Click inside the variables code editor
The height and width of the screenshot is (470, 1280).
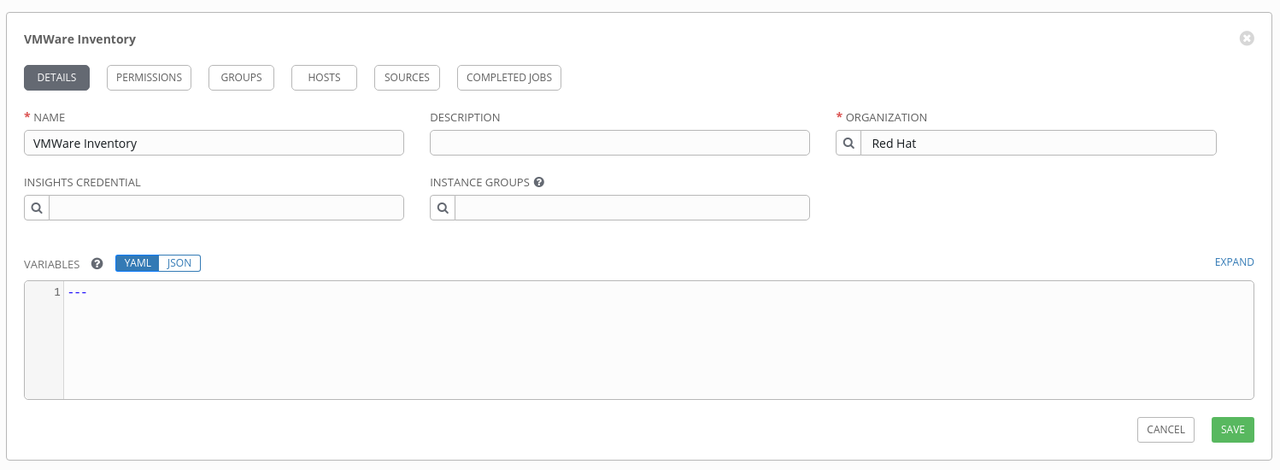point(659,340)
